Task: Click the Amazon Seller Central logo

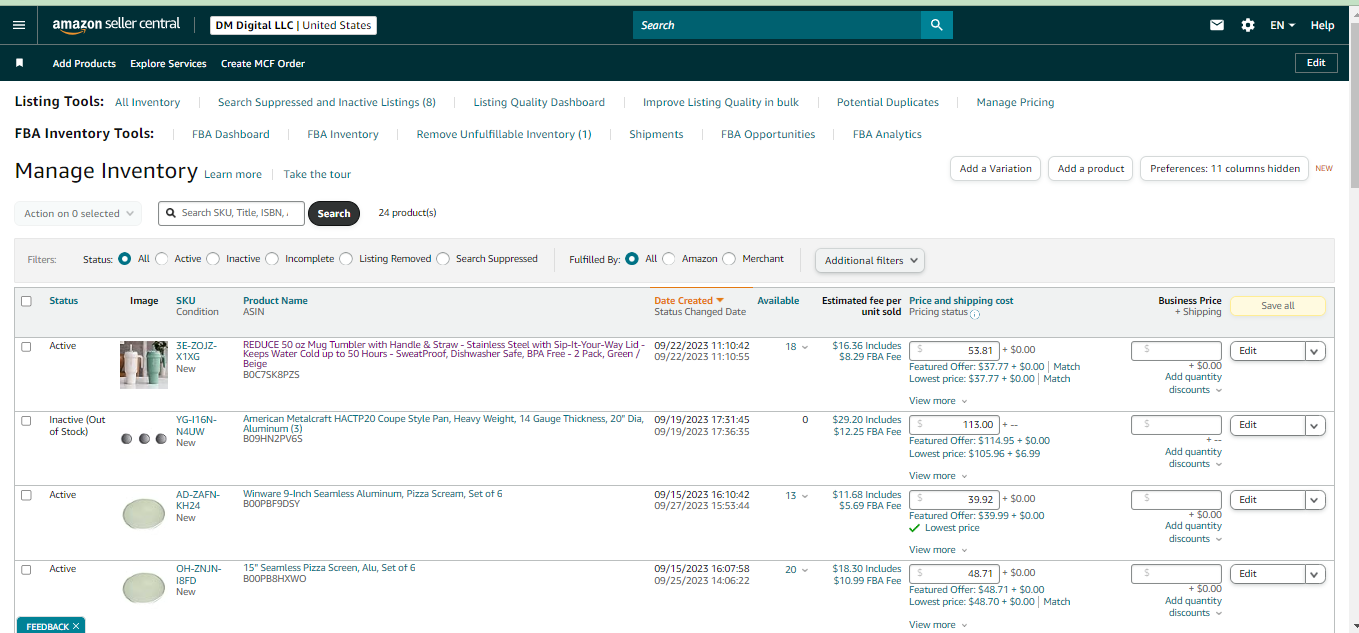Action: (117, 25)
